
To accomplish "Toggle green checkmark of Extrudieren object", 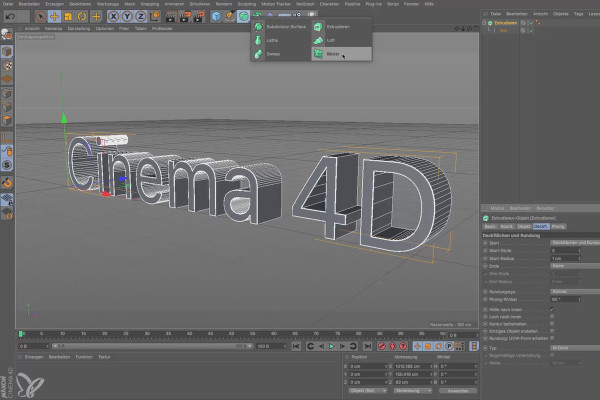I will 532,23.
